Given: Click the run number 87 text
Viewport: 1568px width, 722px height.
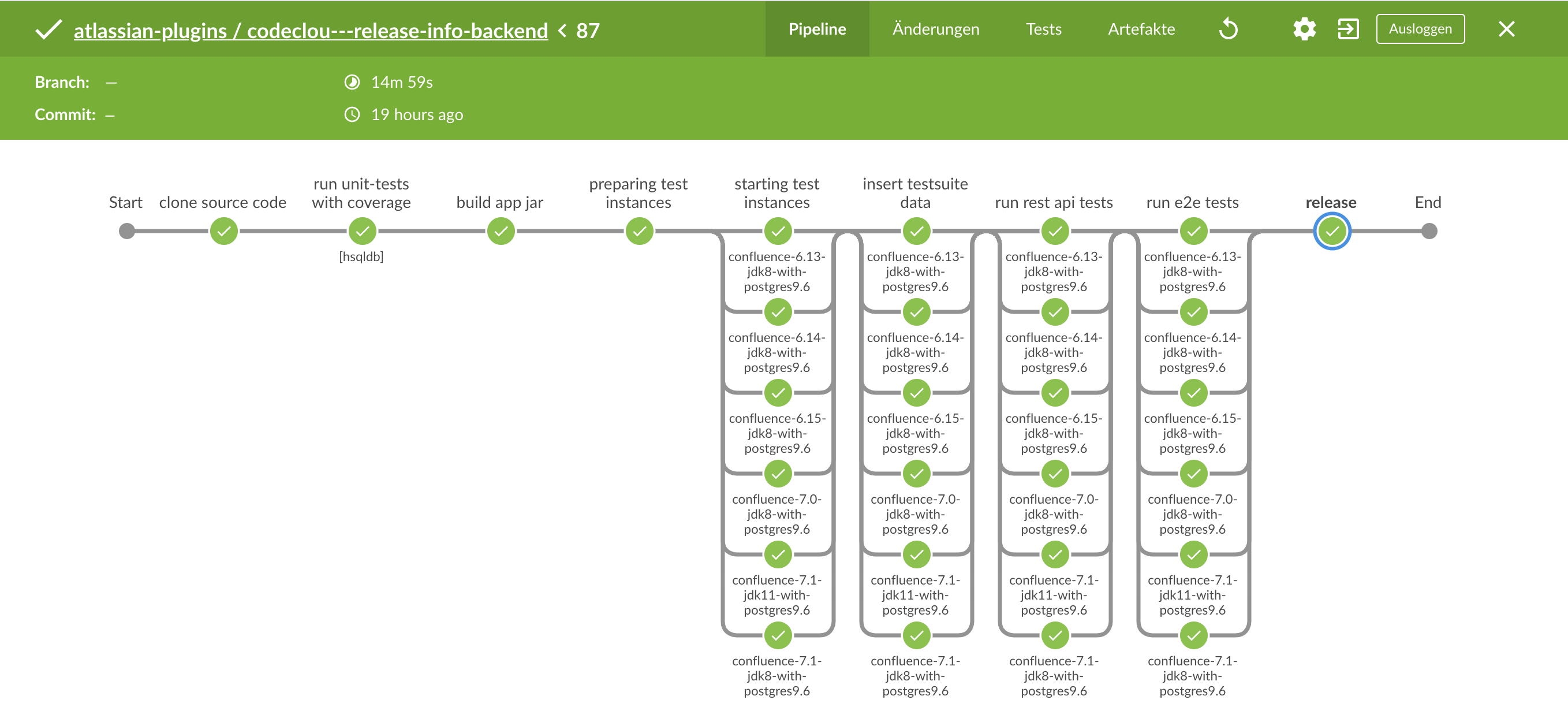Looking at the screenshot, I should click(588, 31).
